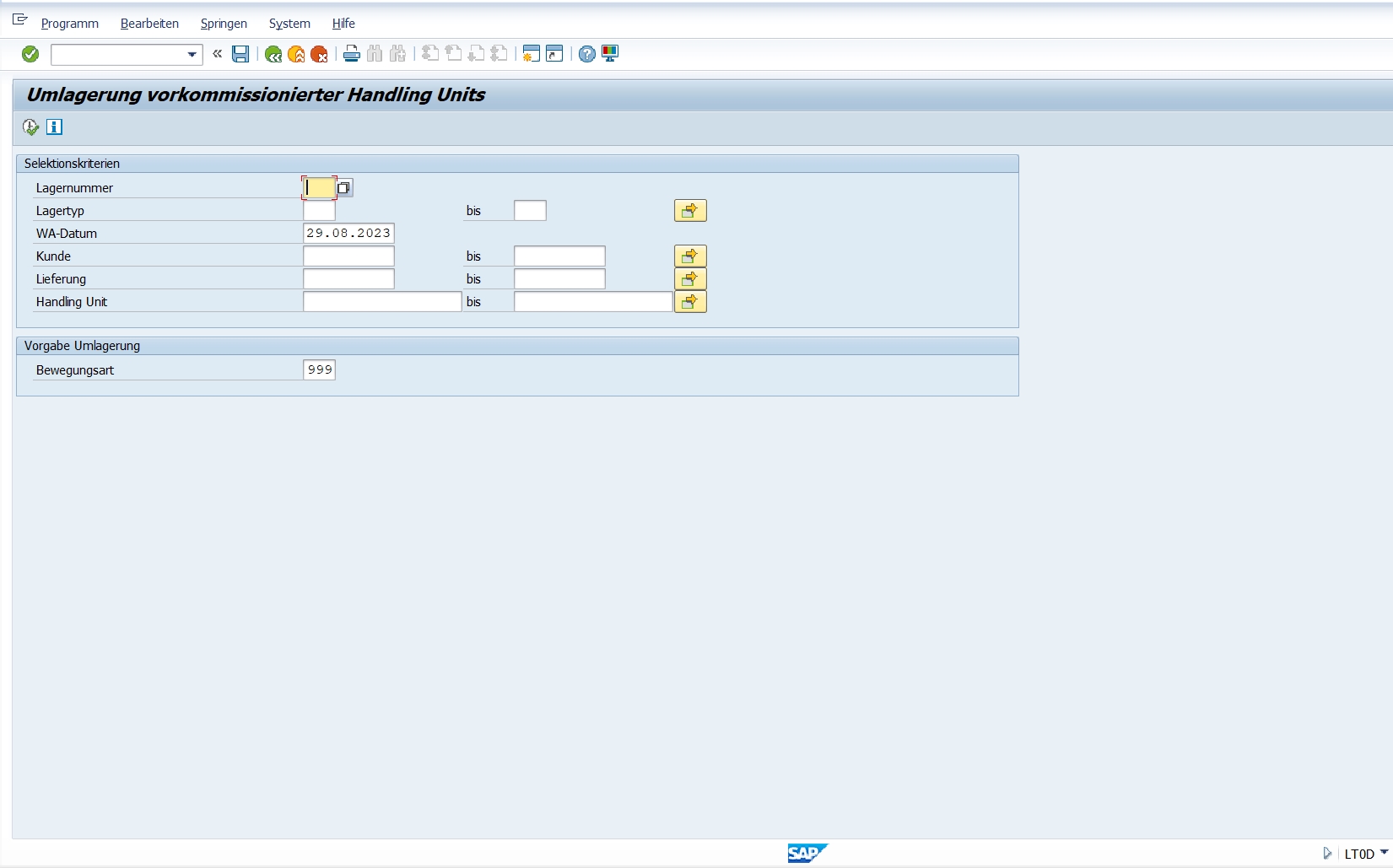Viewport: 1393px width, 868px height.
Task: Click the Previous Page icon
Action: coord(453,54)
